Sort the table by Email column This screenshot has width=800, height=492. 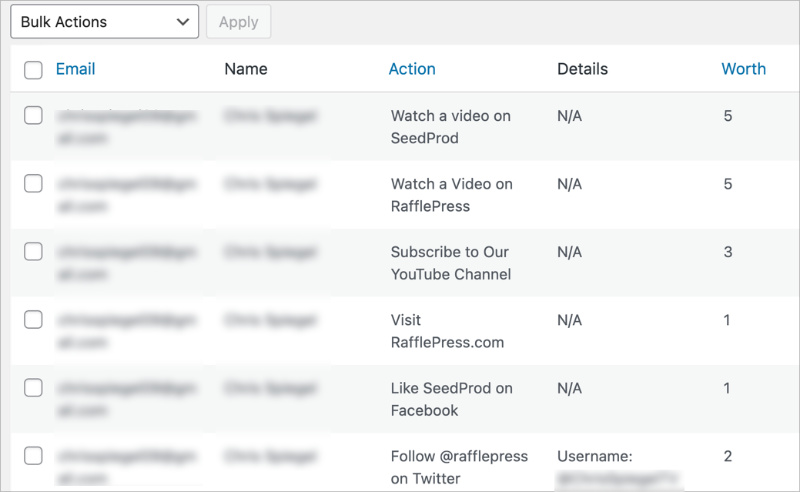coord(76,69)
